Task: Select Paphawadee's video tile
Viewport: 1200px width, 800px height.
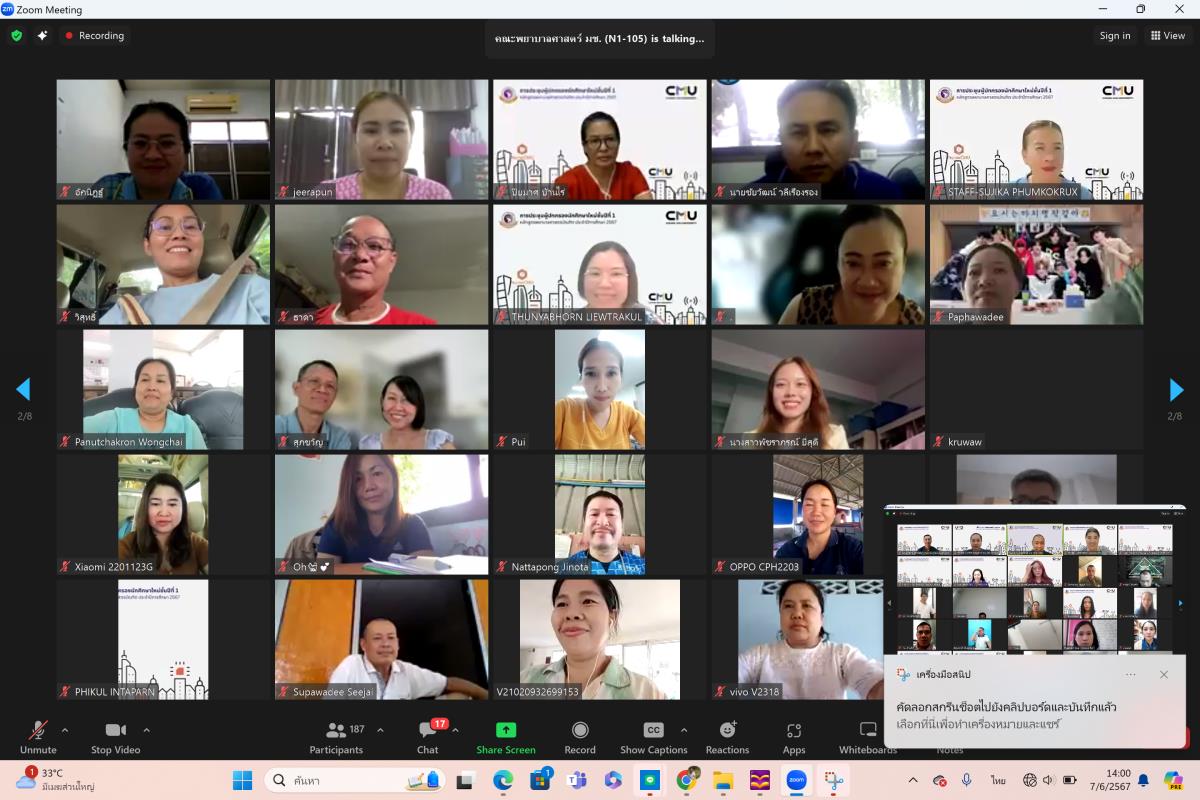Action: (1037, 265)
